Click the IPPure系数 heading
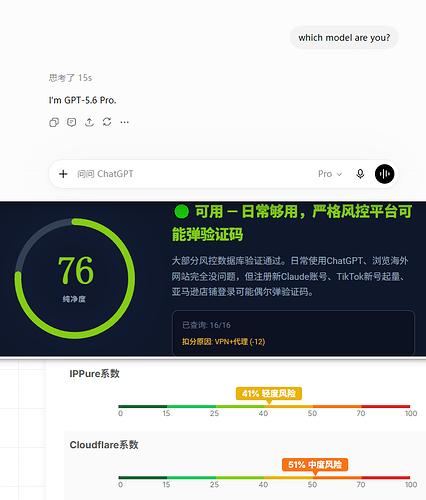 click(x=94, y=374)
